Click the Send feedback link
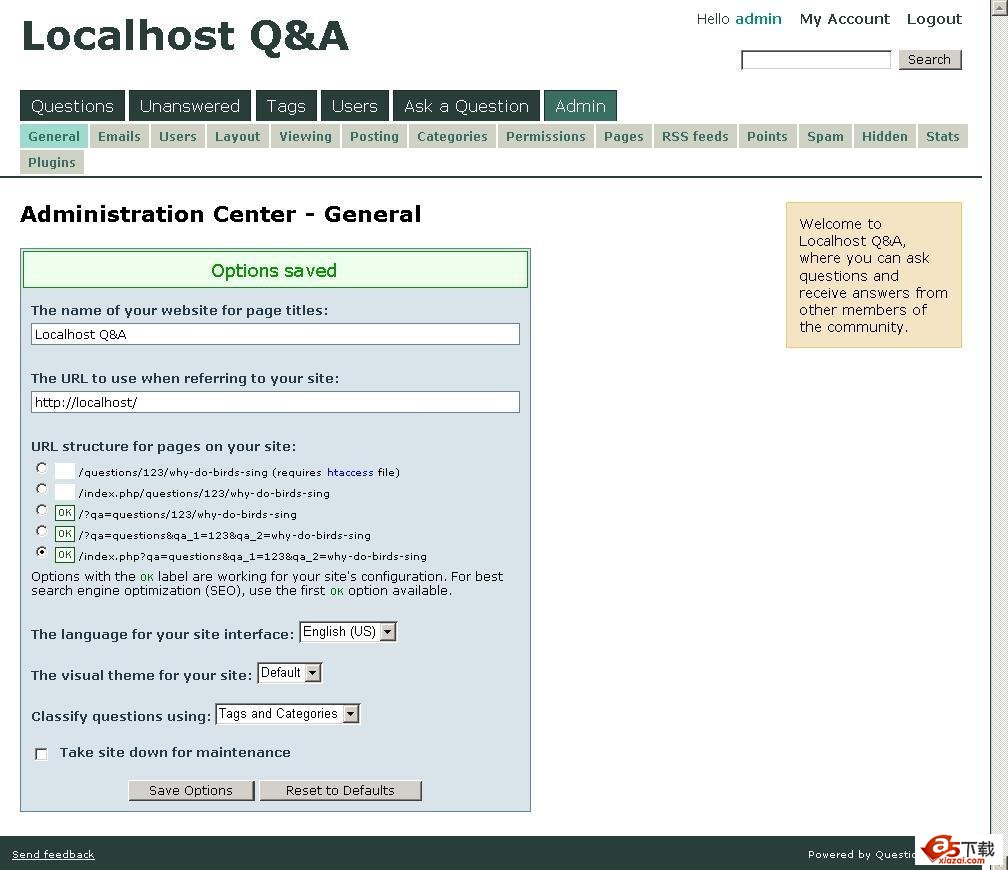 [53, 855]
